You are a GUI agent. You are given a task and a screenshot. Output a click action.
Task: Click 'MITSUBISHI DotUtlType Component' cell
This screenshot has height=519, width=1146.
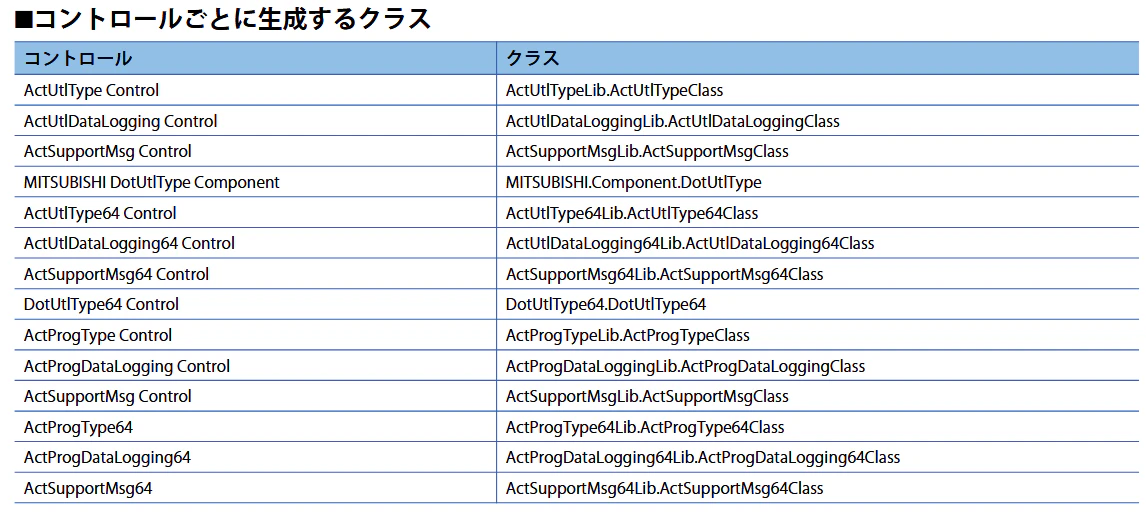tap(255, 183)
